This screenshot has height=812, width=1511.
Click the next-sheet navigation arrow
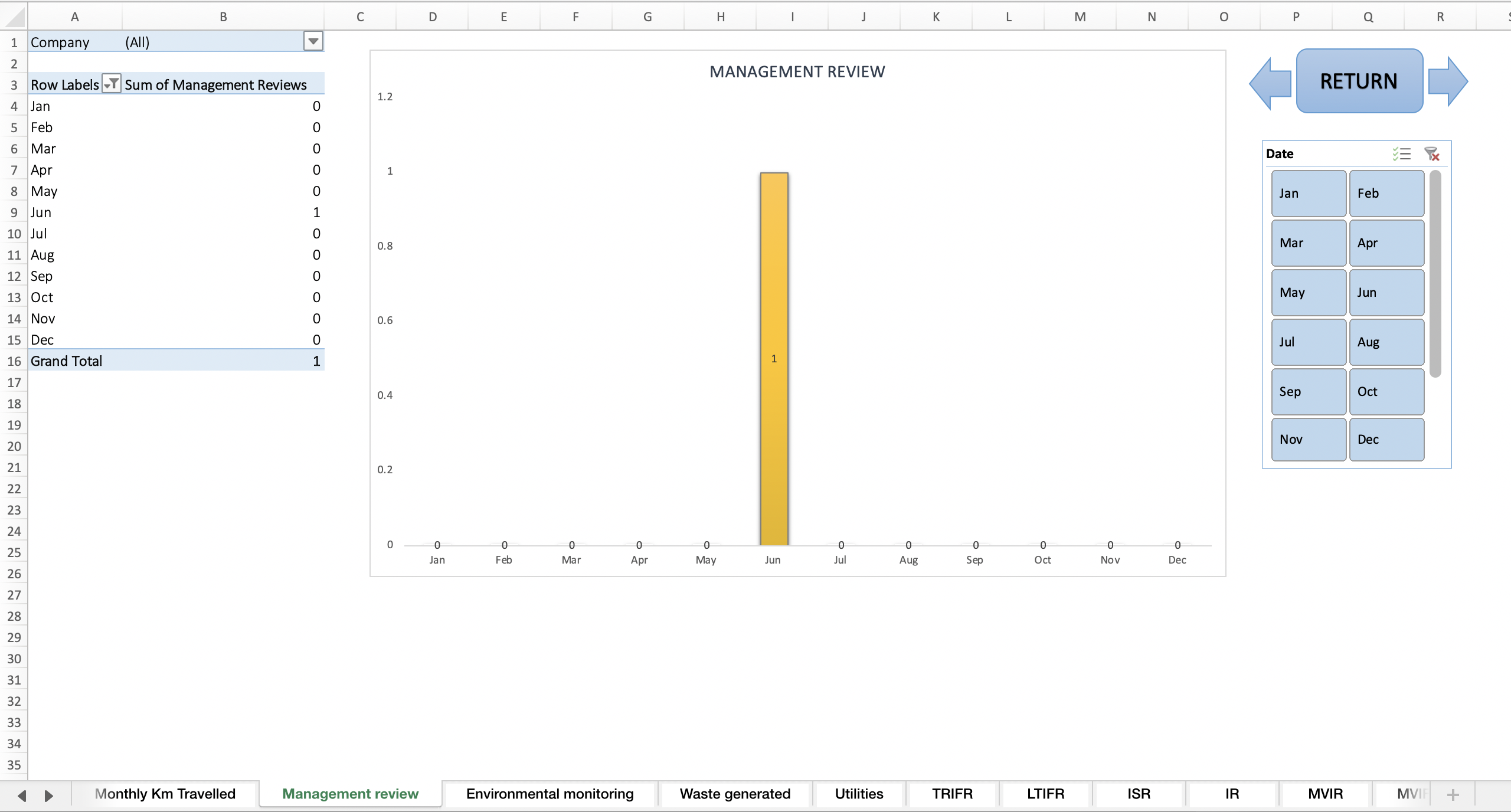(49, 795)
